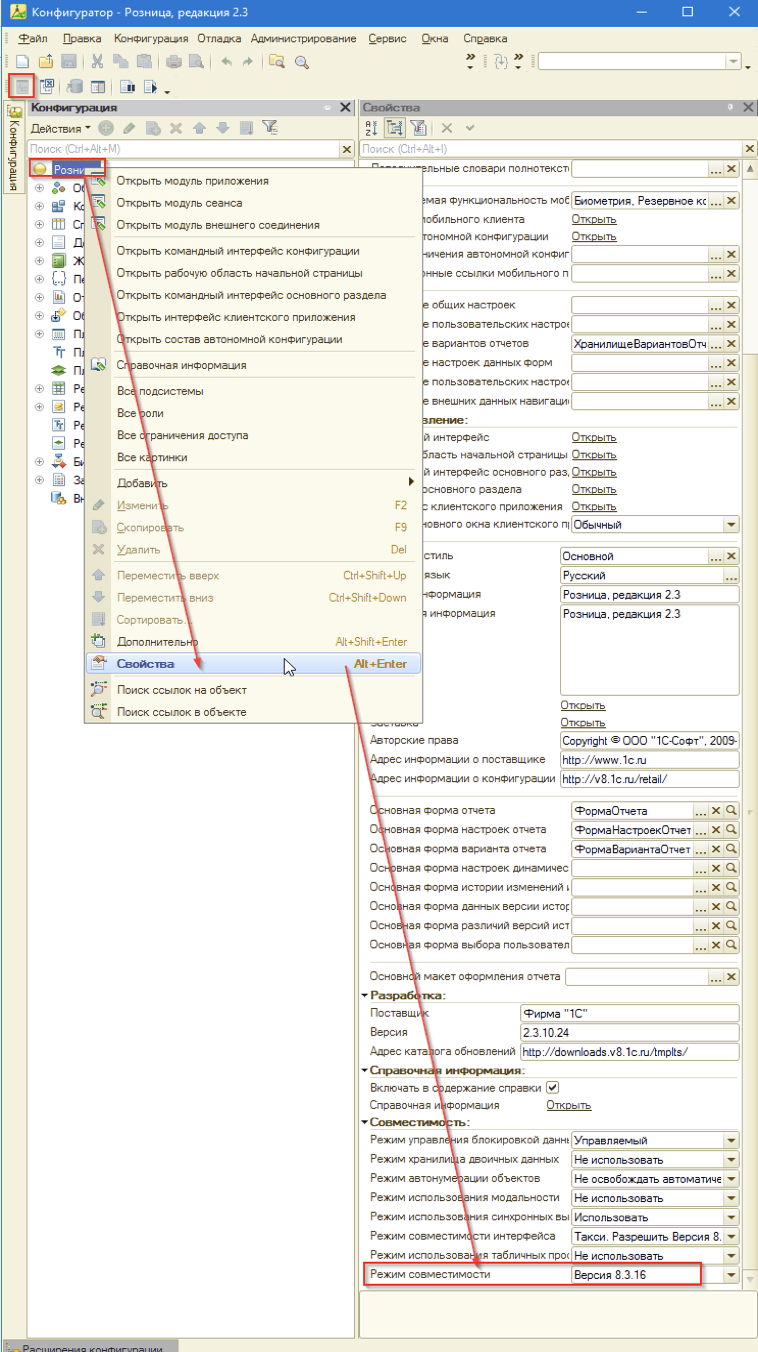Select Свойства in the context menu
This screenshot has height=1352, width=758.
tap(254, 664)
